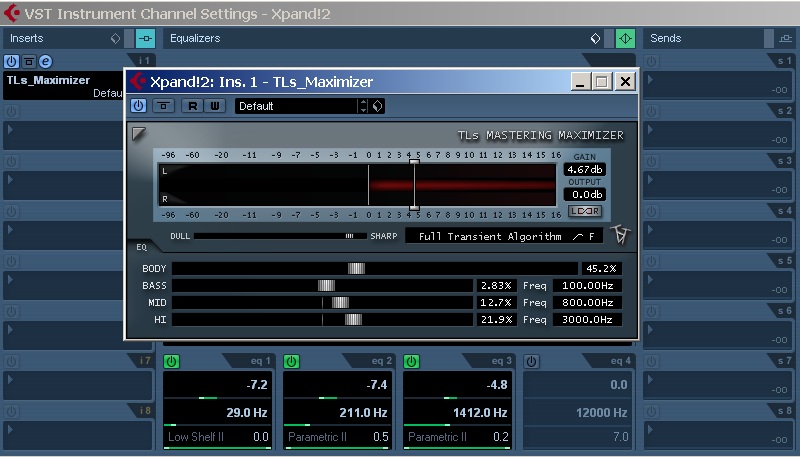The width and height of the screenshot is (800, 457).
Task: Open the EQ tab in maximizer
Action: point(141,247)
